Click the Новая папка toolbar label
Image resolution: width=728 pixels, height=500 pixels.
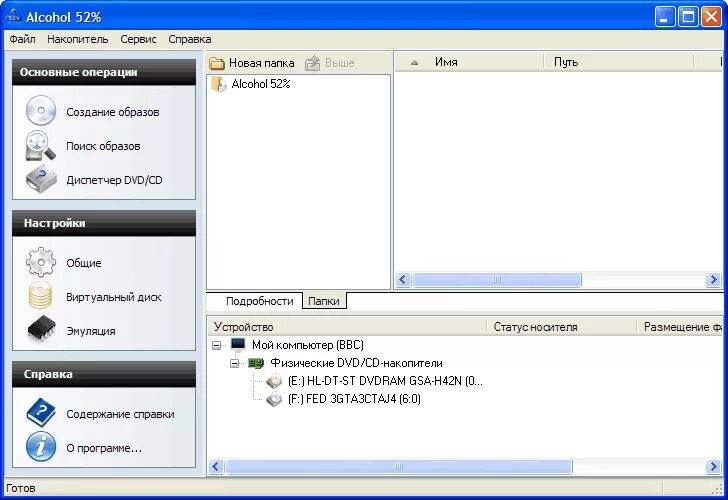(261, 63)
